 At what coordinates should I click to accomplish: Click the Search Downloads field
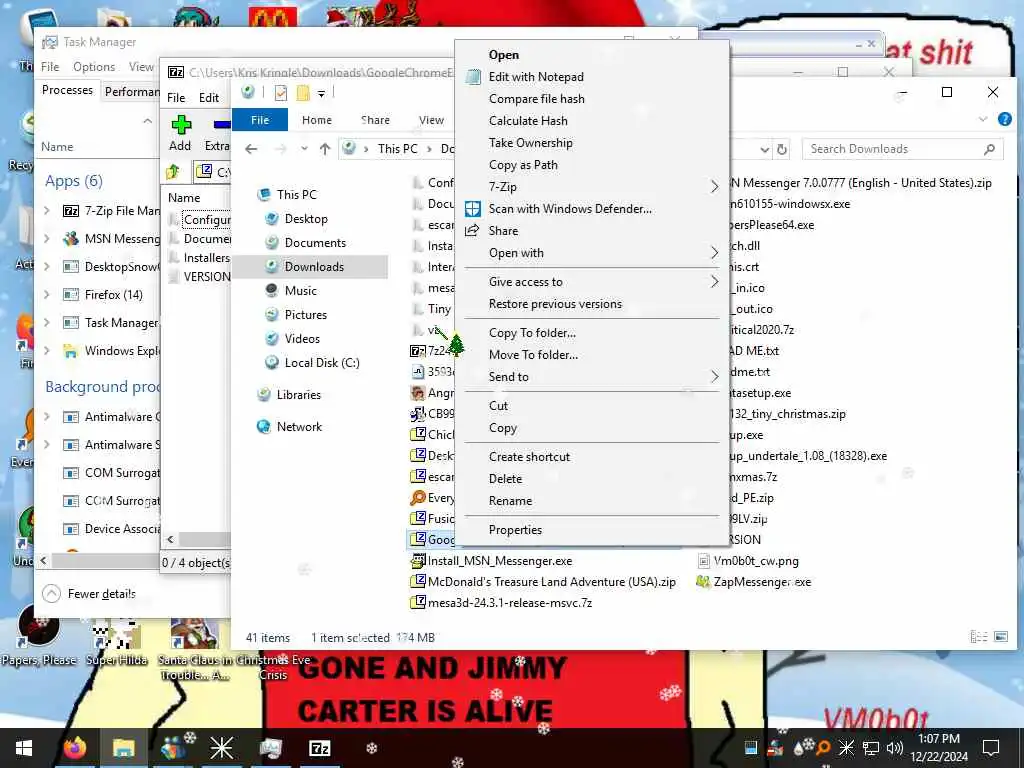coord(902,150)
